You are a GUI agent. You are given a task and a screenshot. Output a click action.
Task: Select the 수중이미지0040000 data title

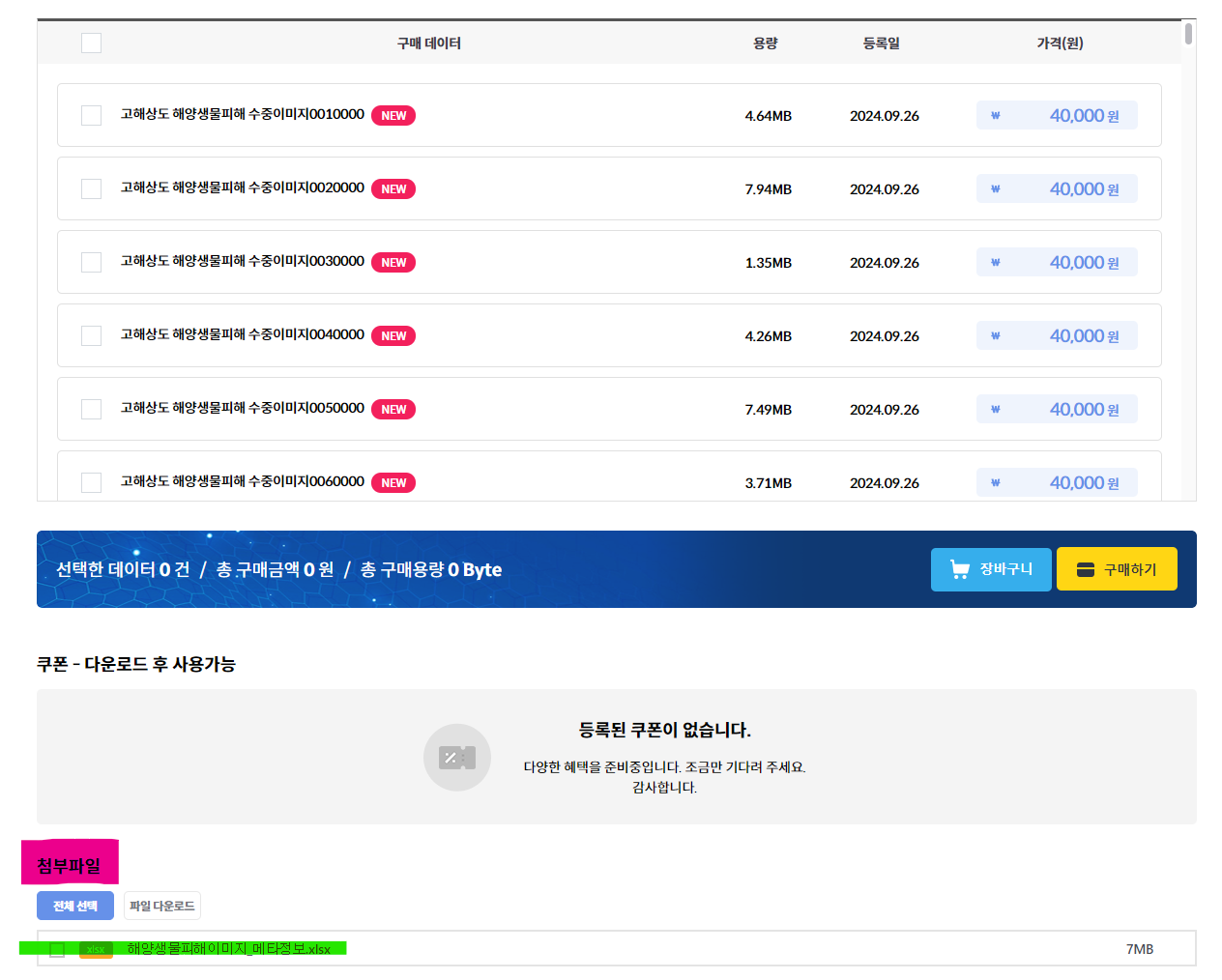[x=242, y=334]
